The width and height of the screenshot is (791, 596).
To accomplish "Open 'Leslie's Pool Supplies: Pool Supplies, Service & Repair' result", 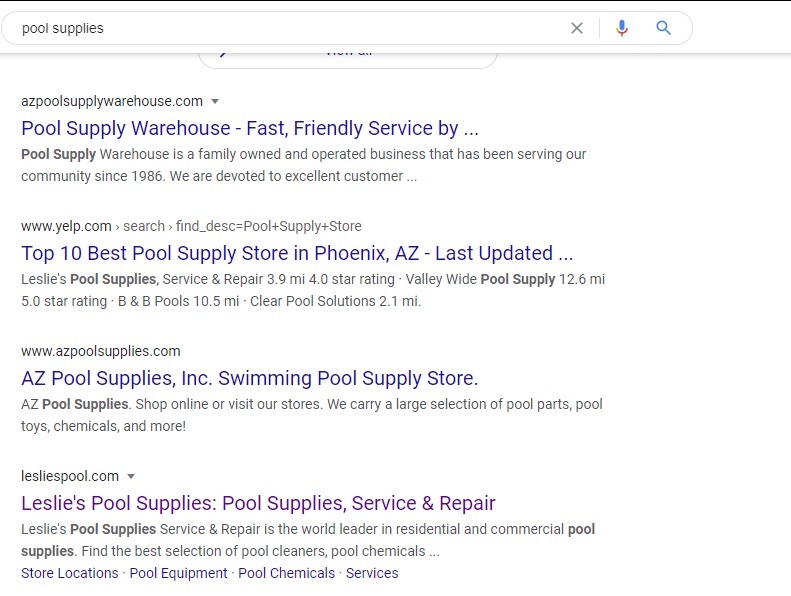I will (x=258, y=503).
